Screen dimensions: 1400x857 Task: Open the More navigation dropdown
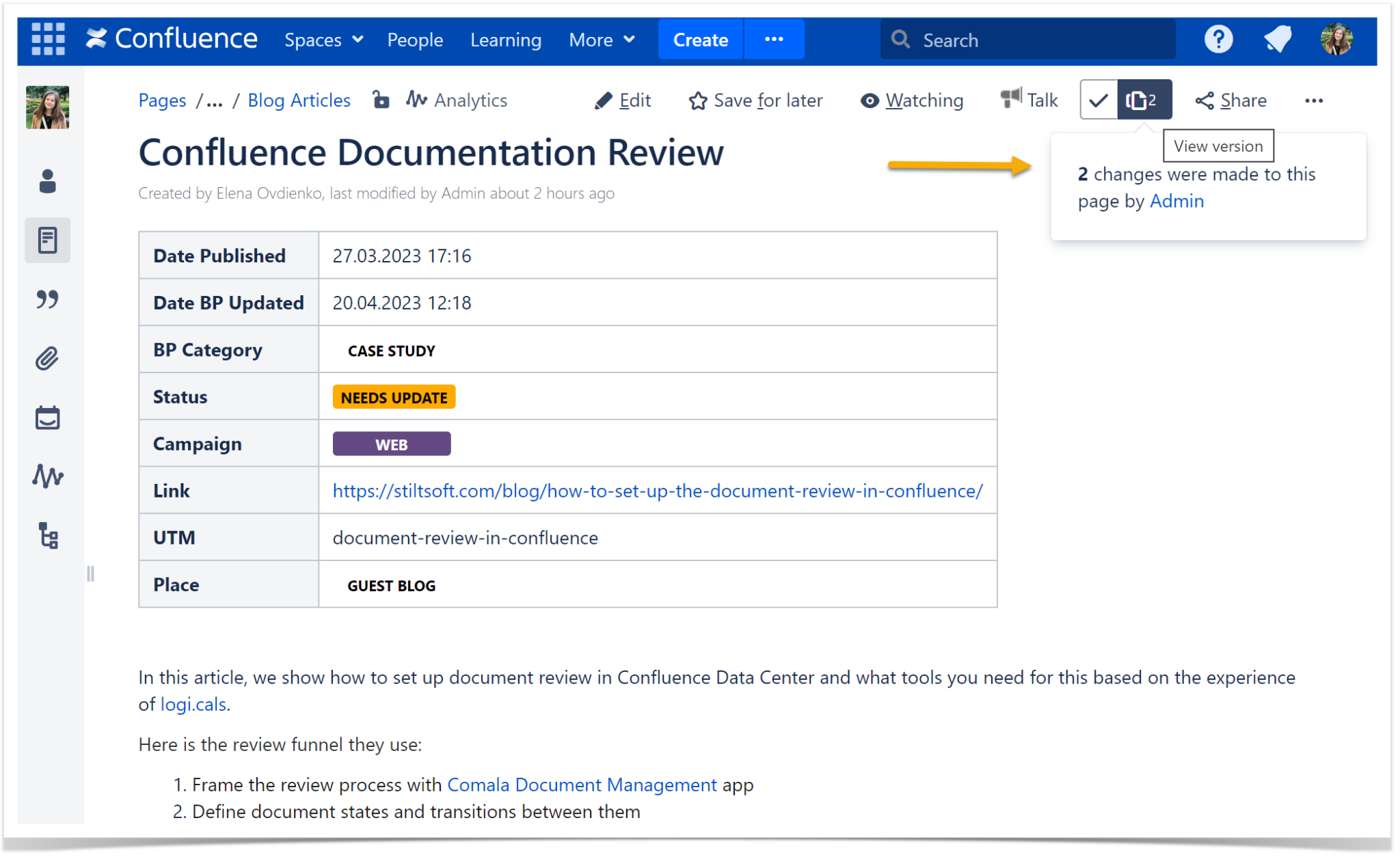[600, 40]
